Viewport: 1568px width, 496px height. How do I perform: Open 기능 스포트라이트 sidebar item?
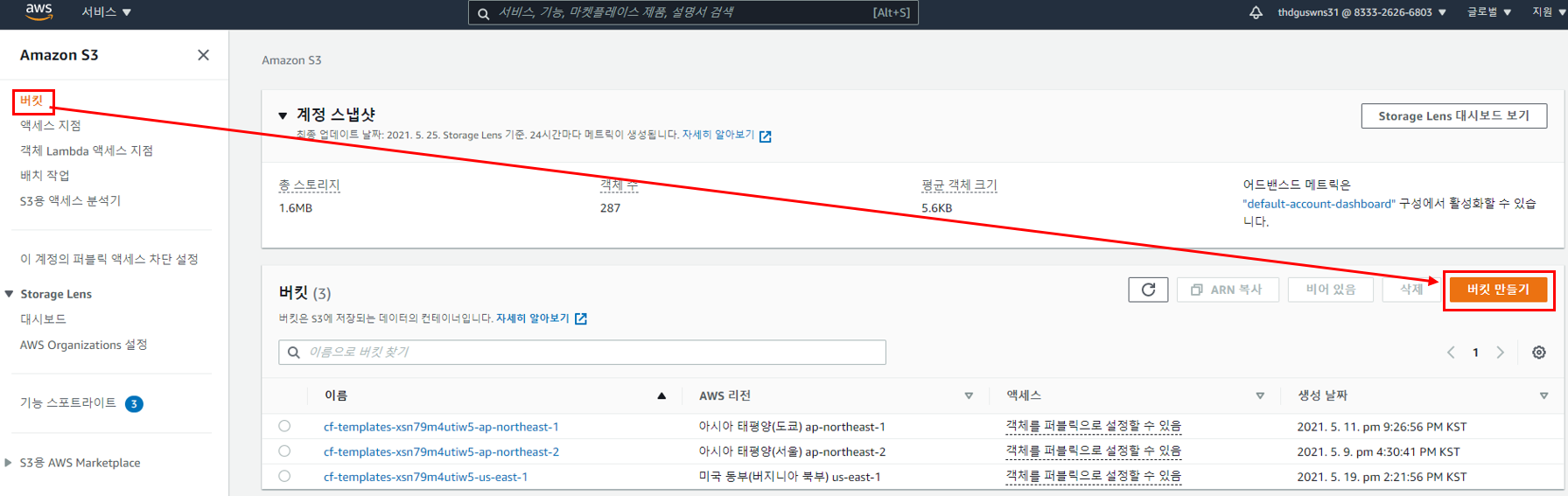pos(68,402)
